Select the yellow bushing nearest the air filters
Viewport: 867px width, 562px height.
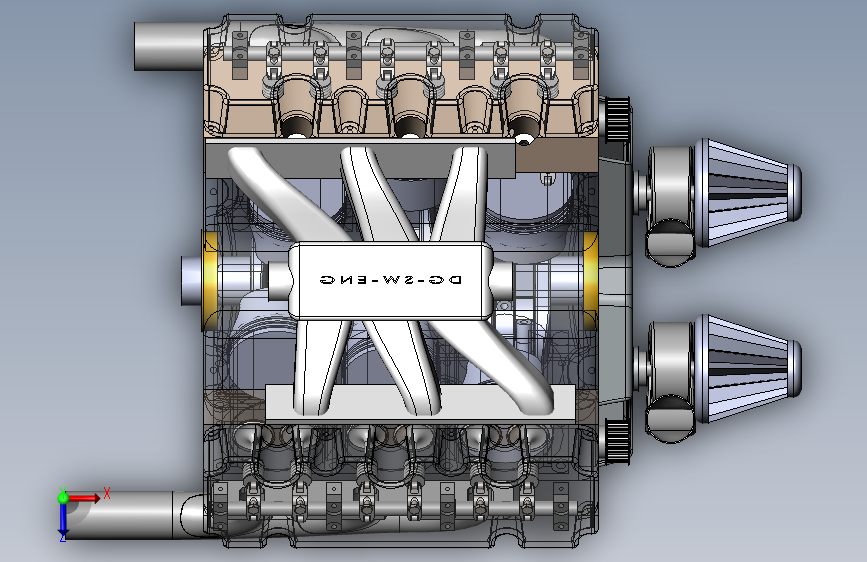click(591, 281)
